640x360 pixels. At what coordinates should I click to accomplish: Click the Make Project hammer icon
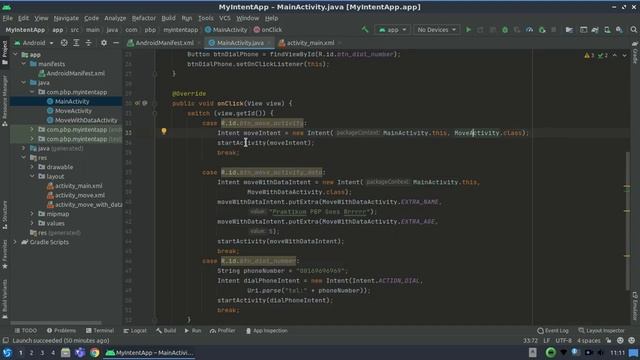tap(365, 29)
